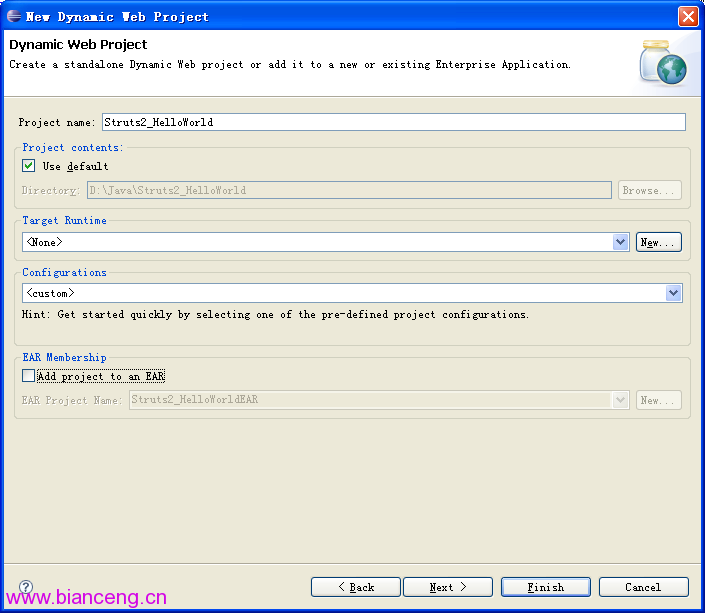This screenshot has height=613, width=705.
Task: Click the Directory path field
Action: click(349, 190)
